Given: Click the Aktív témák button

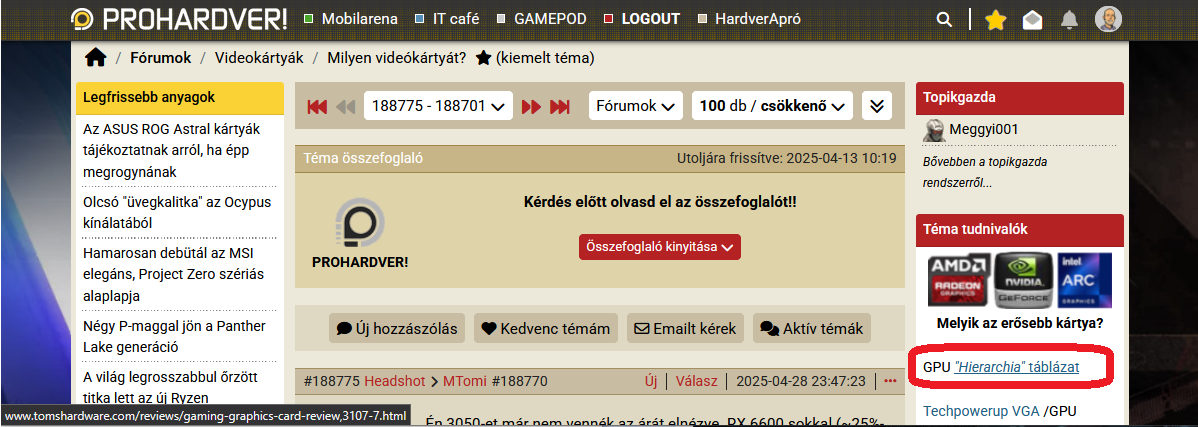Looking at the screenshot, I should point(811,328).
